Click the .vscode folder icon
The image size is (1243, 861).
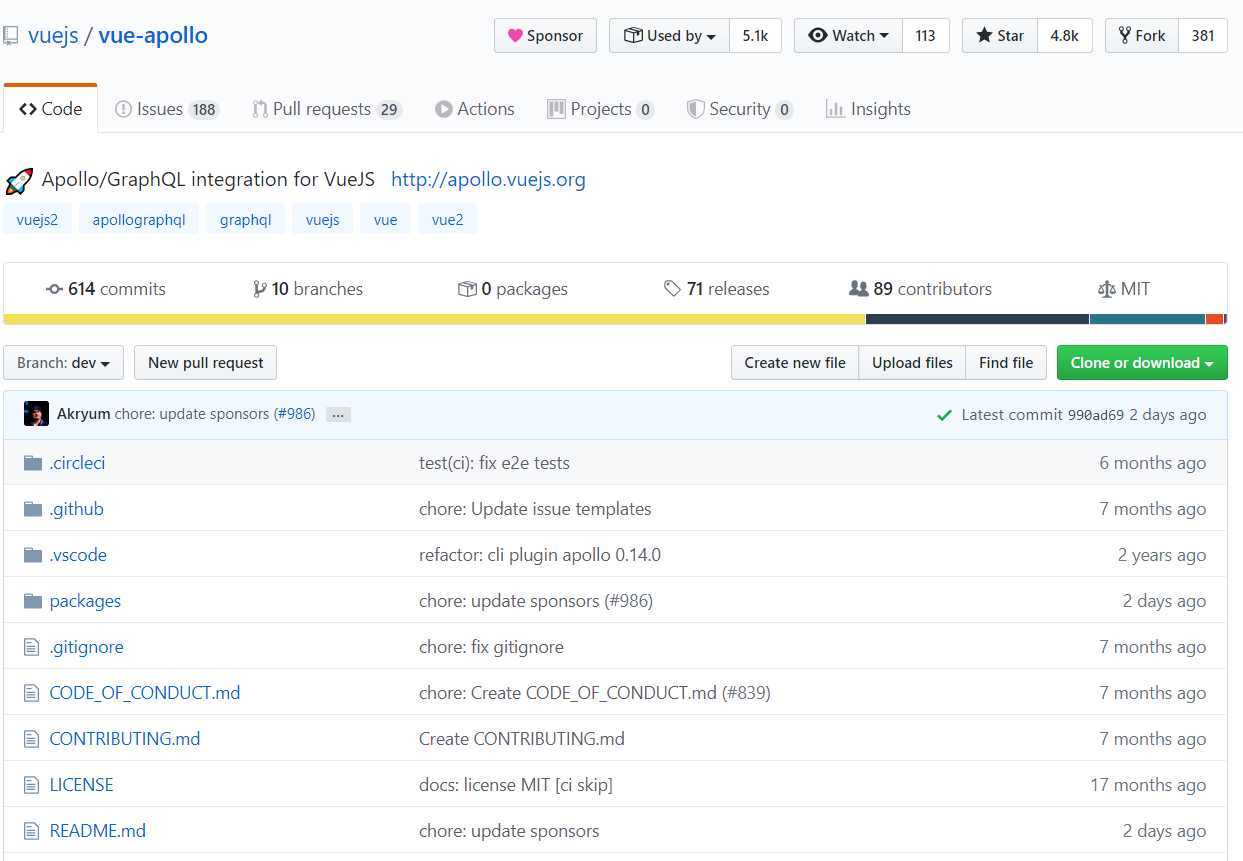(33, 555)
